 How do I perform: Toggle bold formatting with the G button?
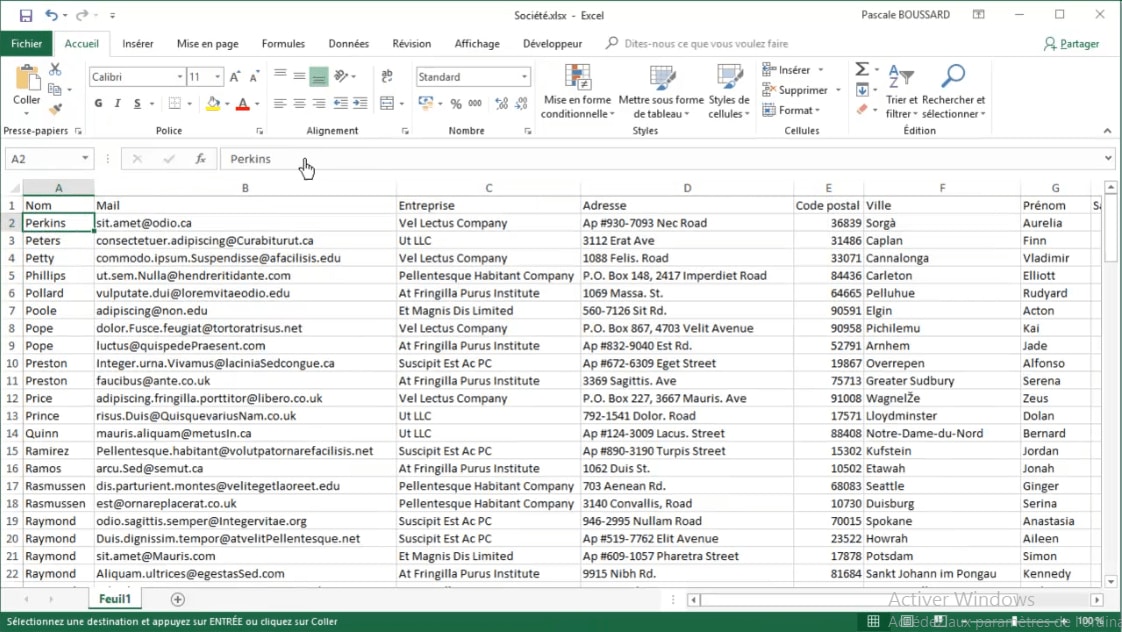97,103
